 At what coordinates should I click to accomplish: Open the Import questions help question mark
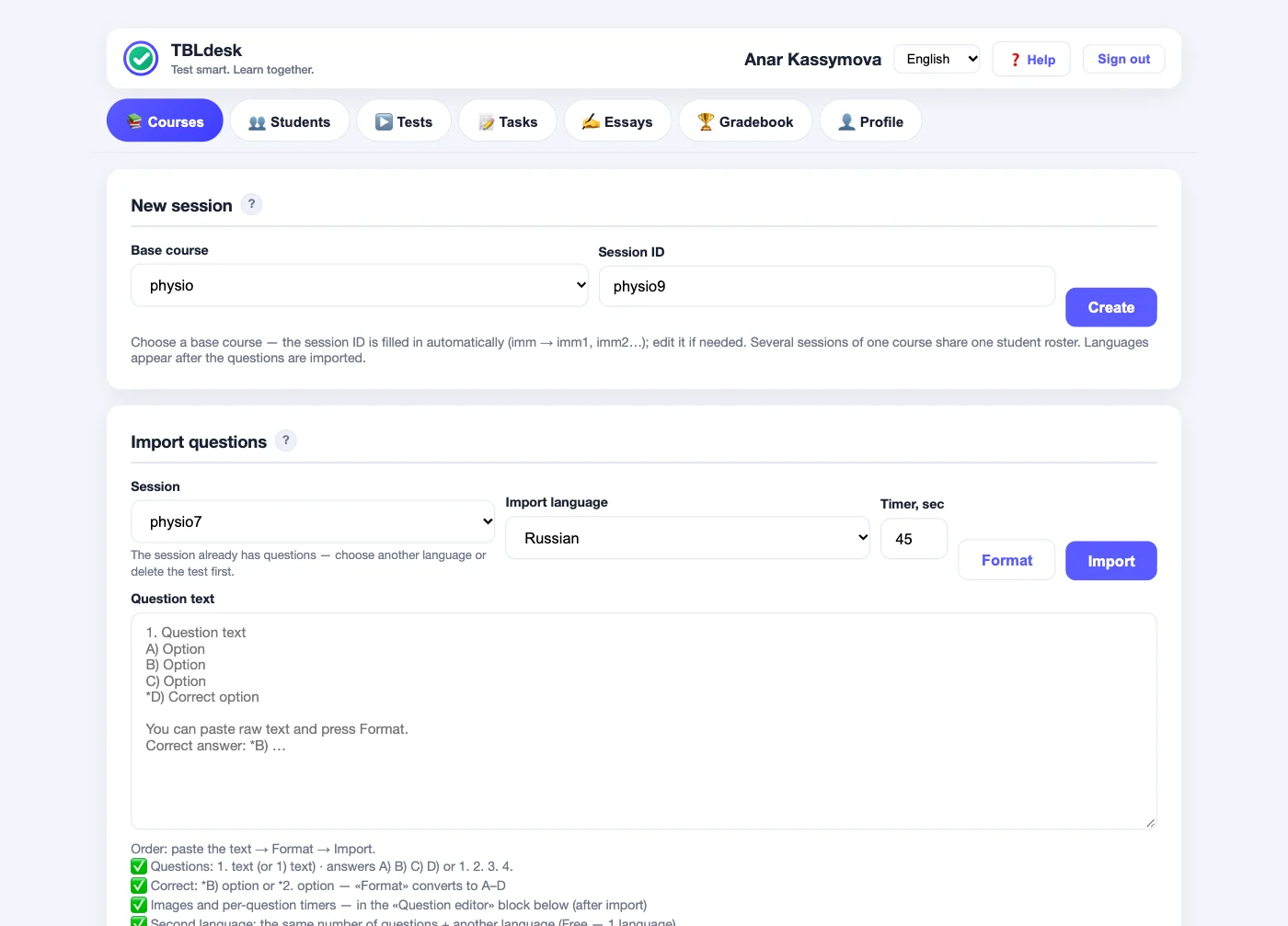[x=286, y=440]
